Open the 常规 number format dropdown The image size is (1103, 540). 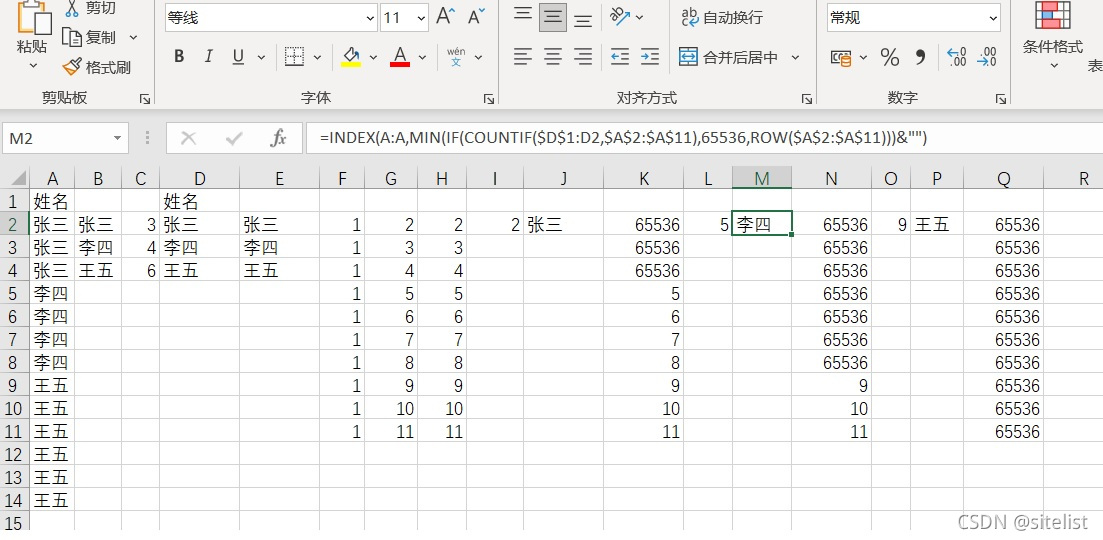point(992,18)
